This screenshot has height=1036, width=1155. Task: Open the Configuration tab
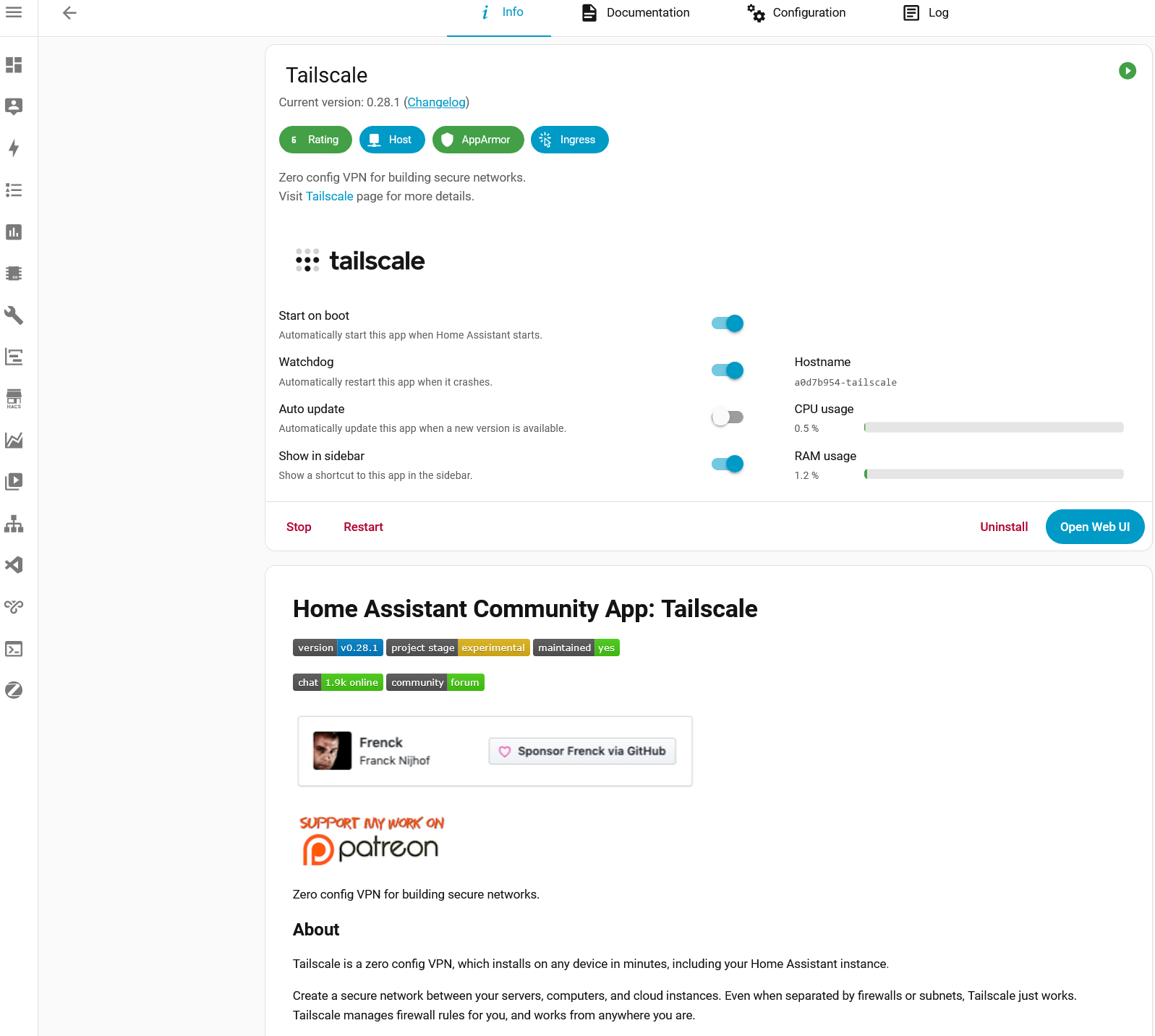[796, 13]
